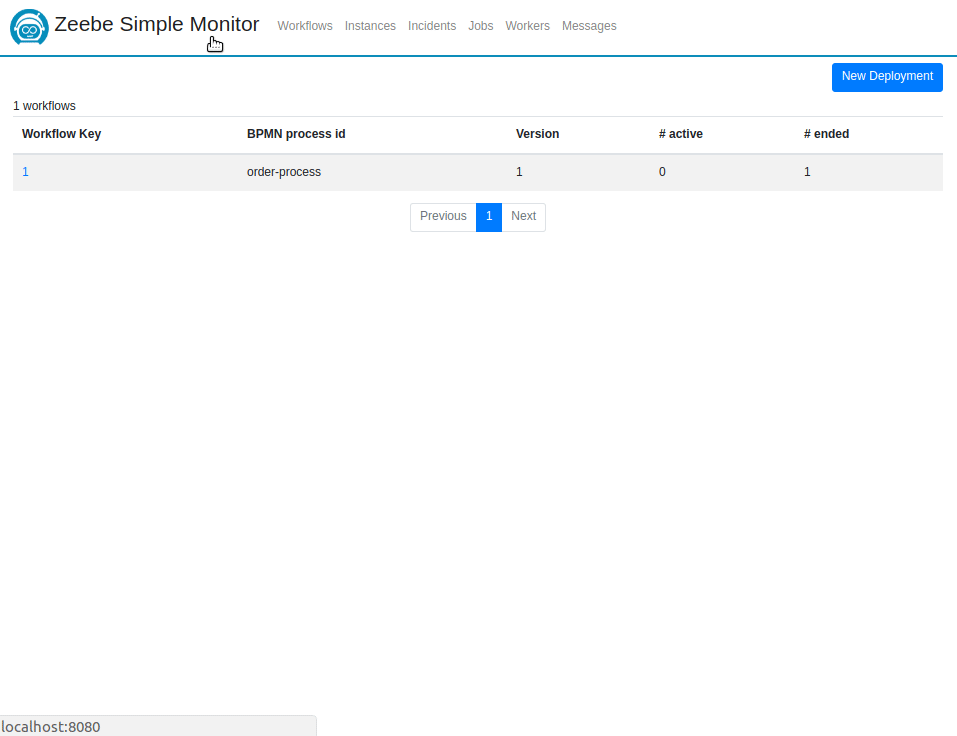Click the Next pagination button
957x736 pixels.
click(x=524, y=217)
